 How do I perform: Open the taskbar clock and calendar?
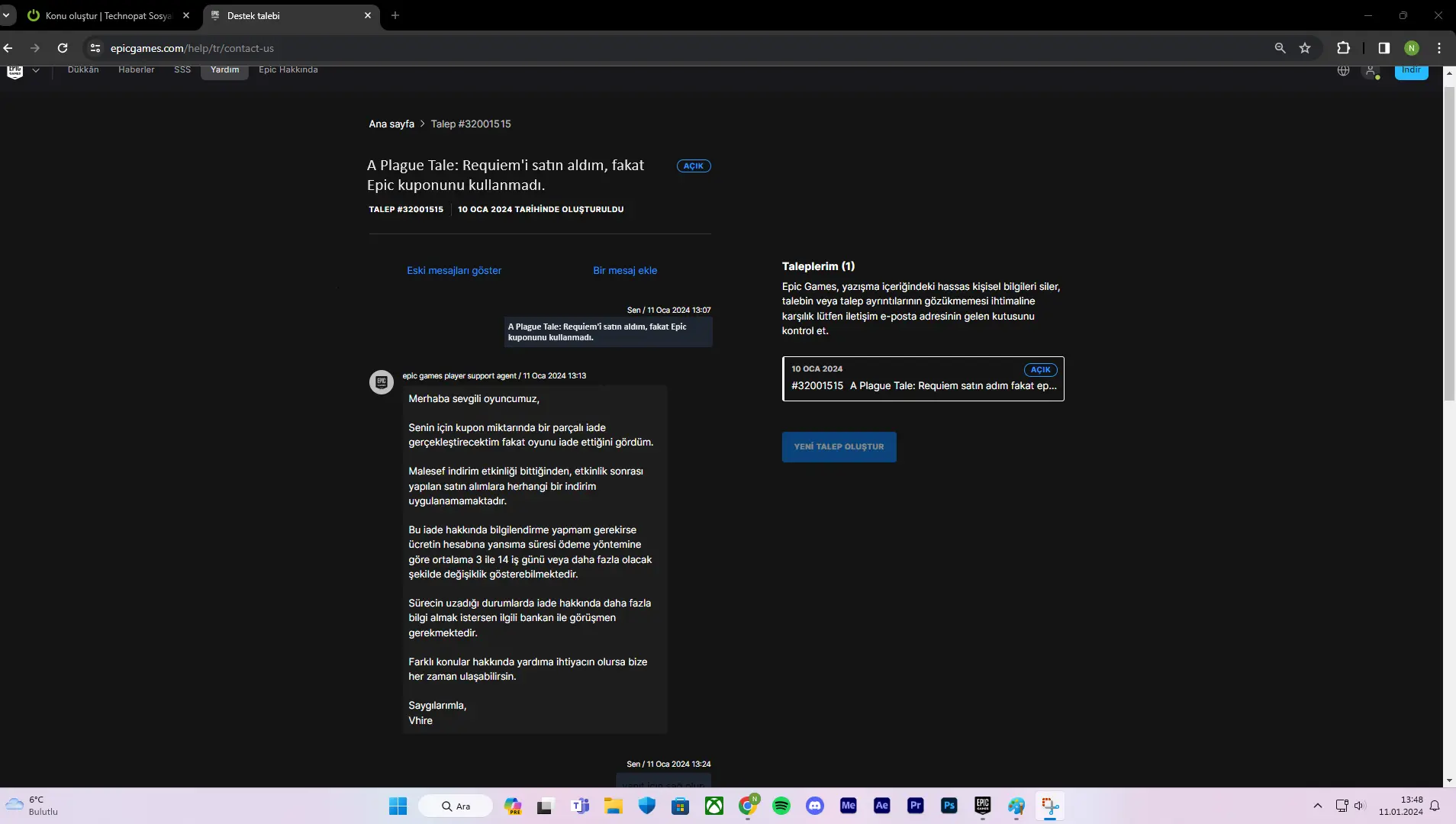[1401, 806]
